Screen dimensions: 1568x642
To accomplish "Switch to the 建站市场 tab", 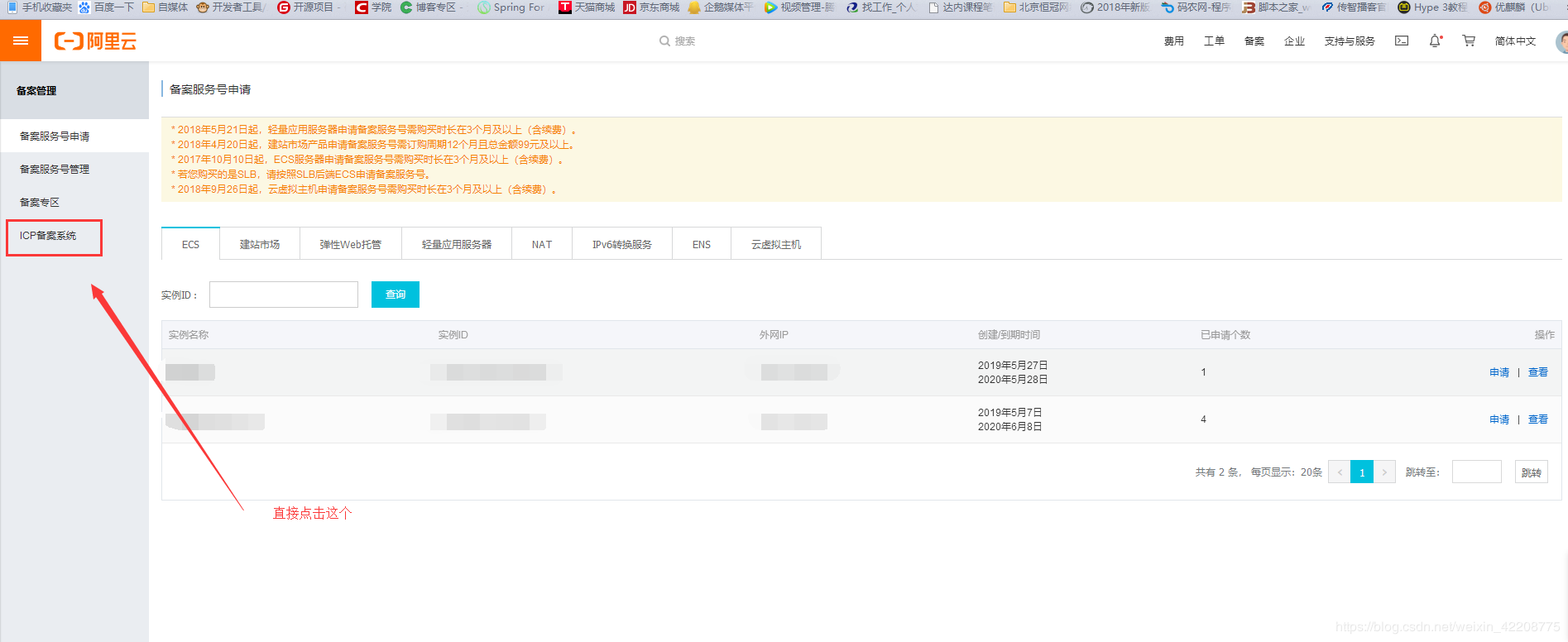I will [x=260, y=244].
